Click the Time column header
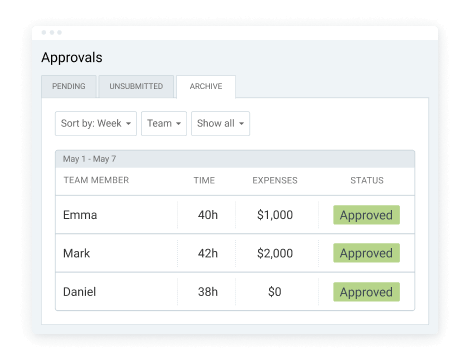This screenshot has height=360, width=470. pos(204,180)
